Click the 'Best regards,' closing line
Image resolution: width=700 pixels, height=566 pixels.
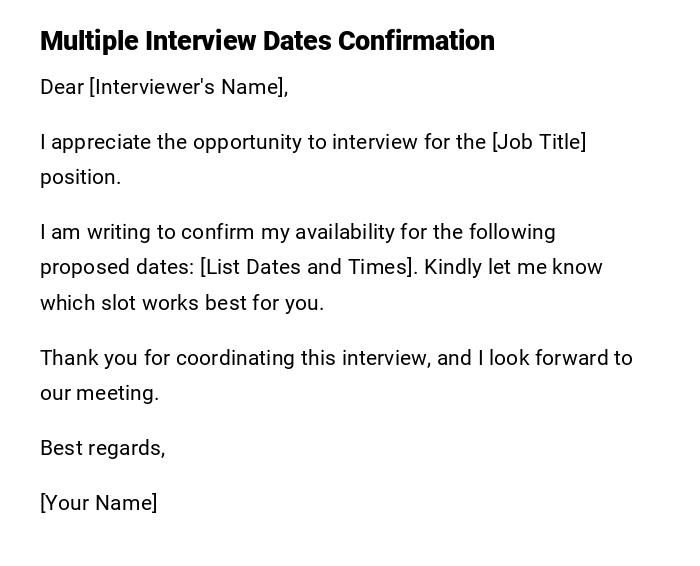click(102, 448)
